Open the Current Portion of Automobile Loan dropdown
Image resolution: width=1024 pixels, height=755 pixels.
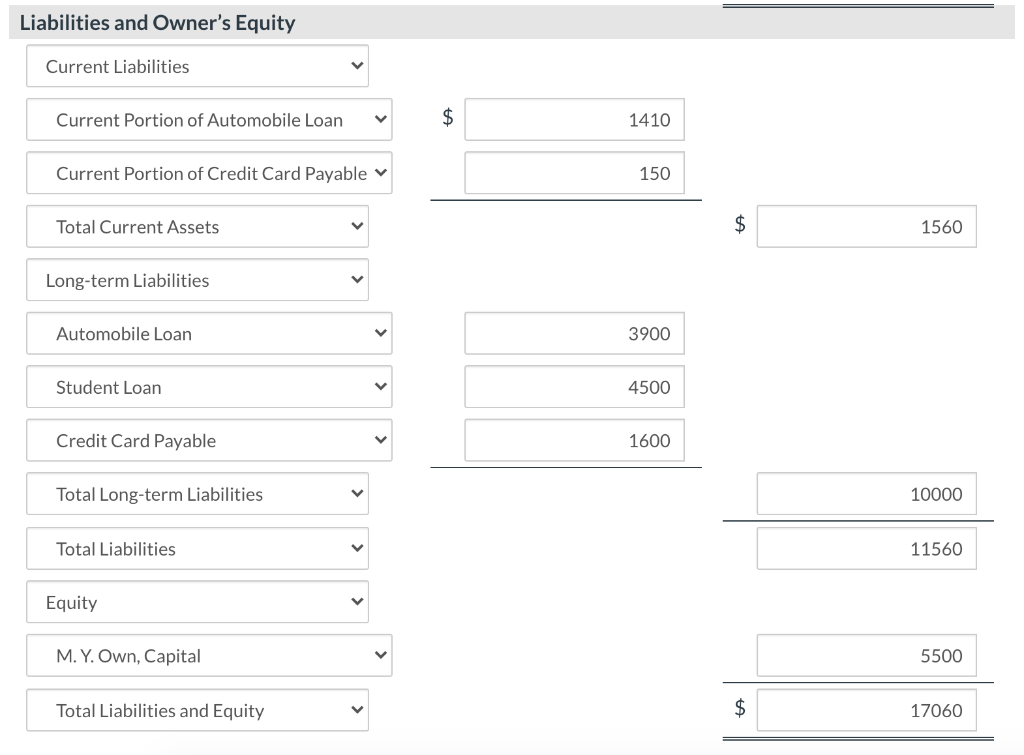[209, 120]
